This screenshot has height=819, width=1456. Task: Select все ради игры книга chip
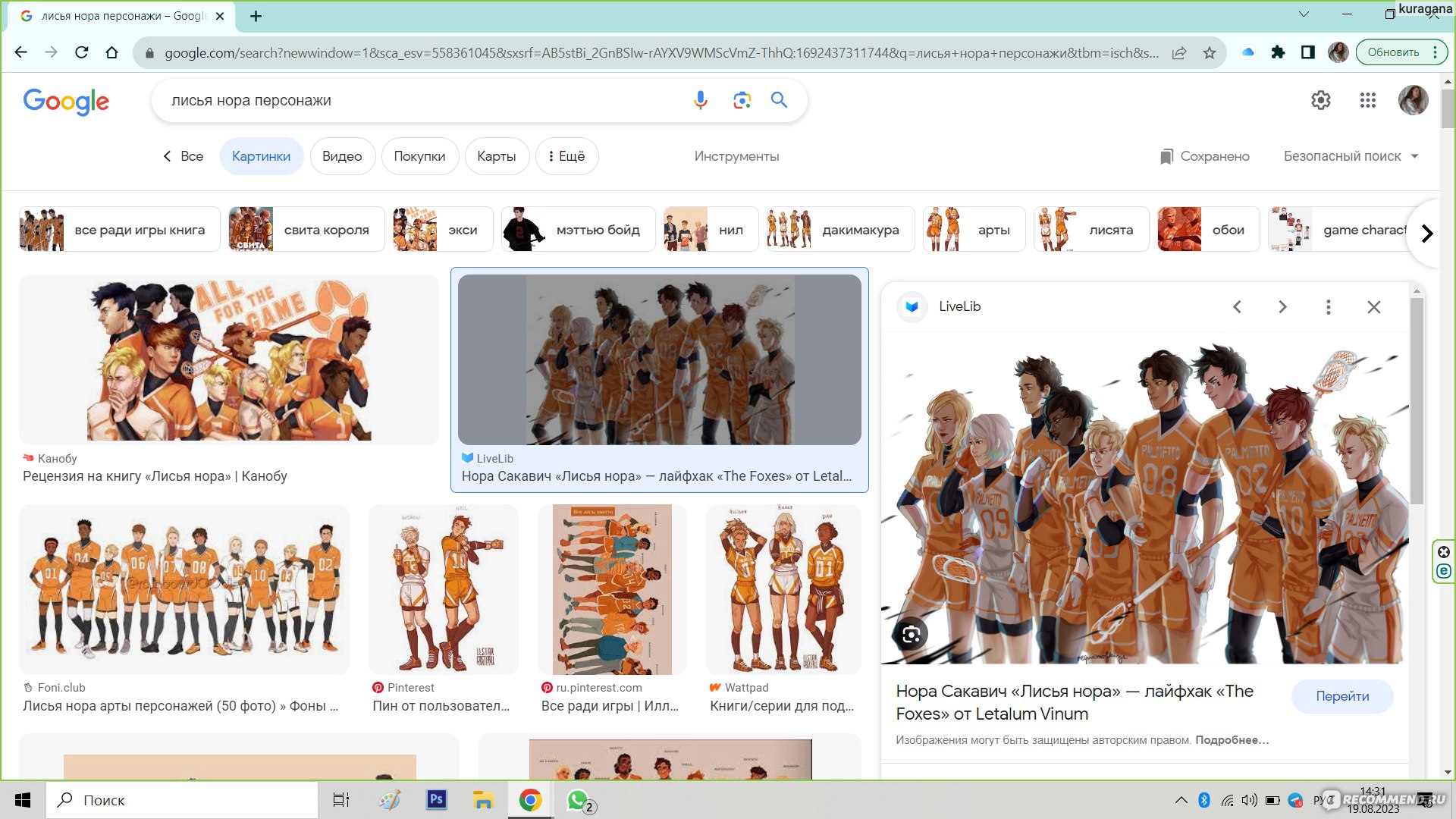[x=120, y=229]
